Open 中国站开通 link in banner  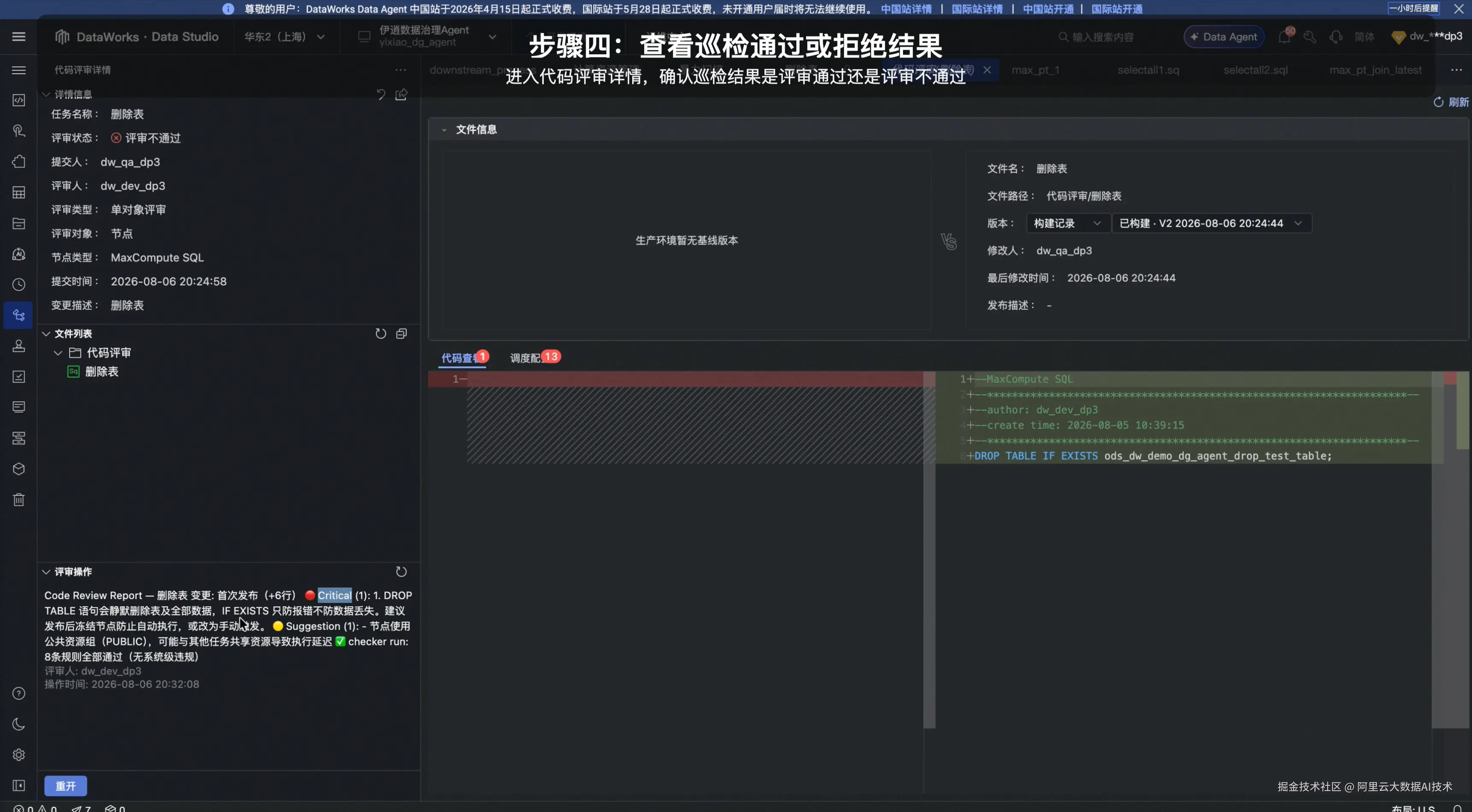click(x=1048, y=9)
